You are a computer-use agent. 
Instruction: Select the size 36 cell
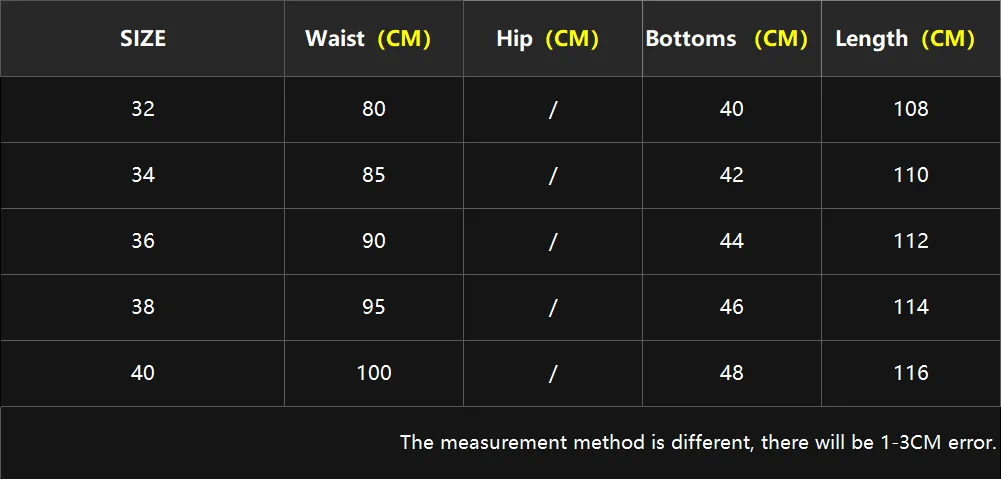point(142,241)
